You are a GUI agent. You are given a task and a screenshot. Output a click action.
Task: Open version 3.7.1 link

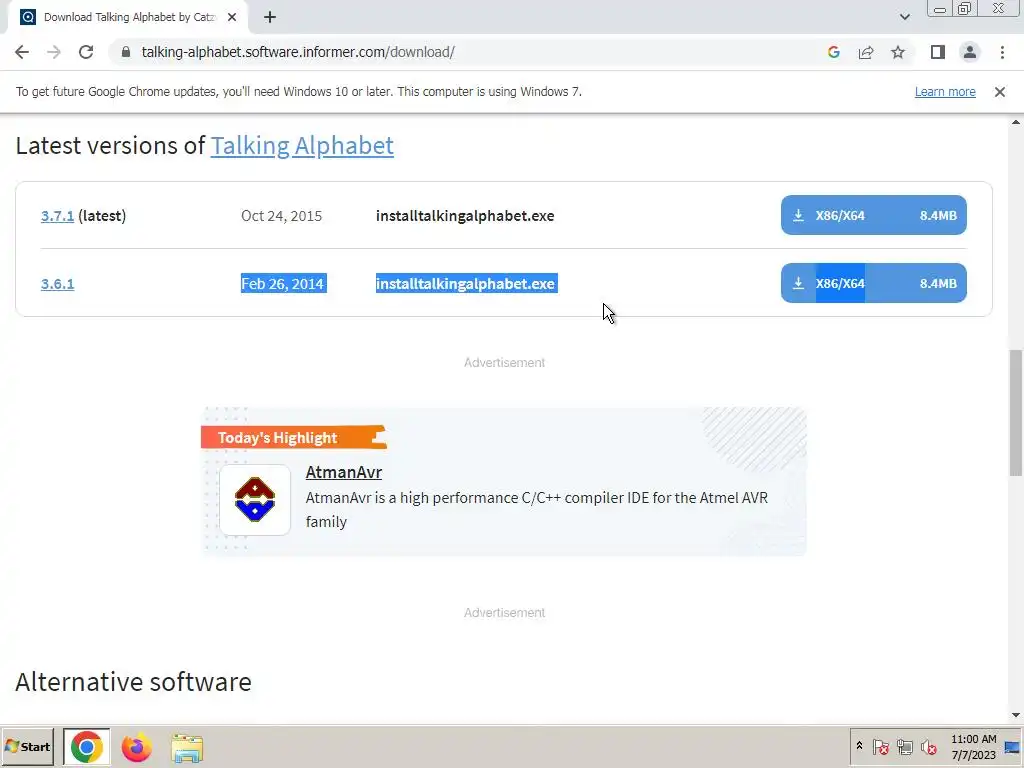tap(57, 216)
